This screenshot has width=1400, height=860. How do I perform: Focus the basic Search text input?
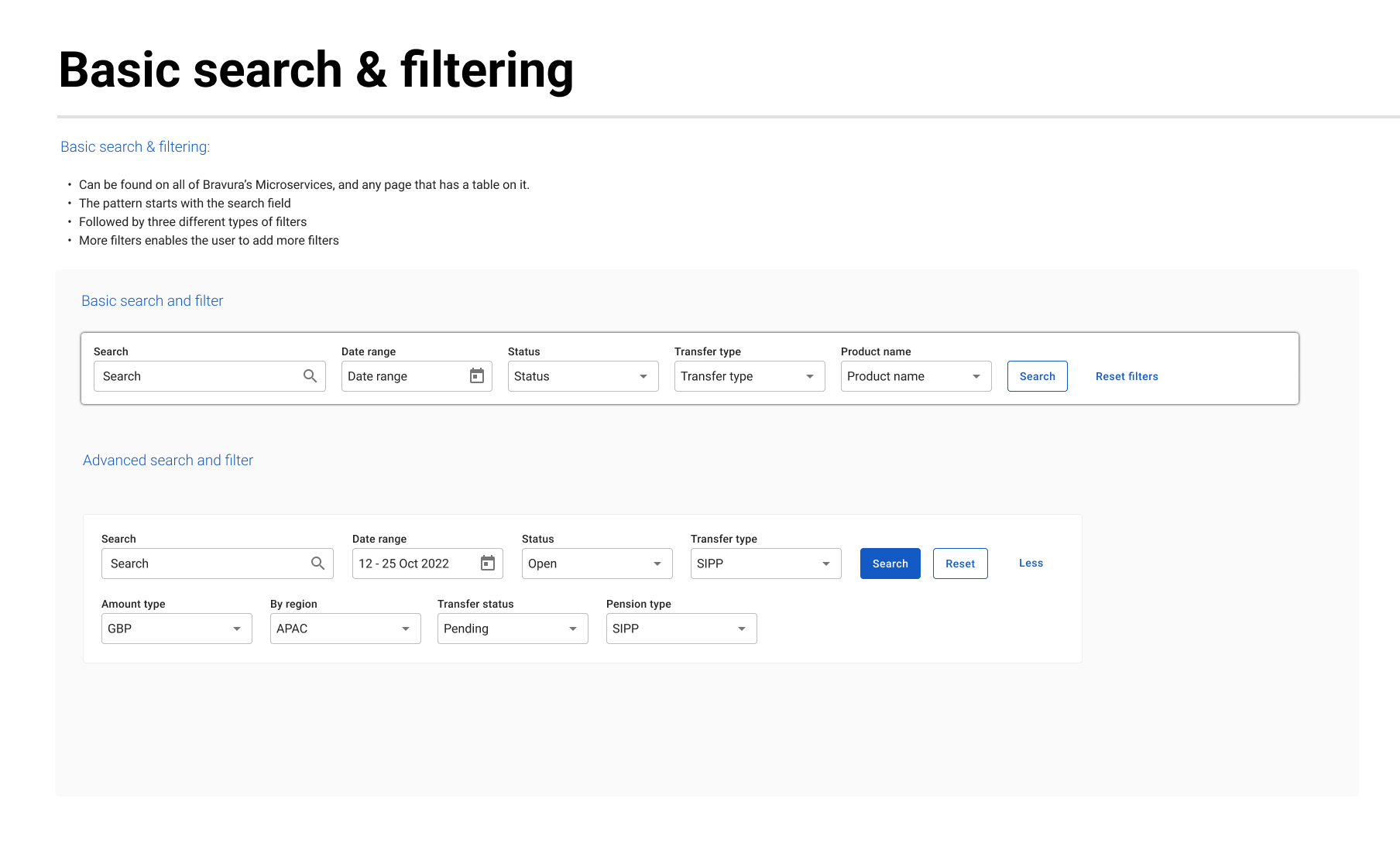(210, 376)
